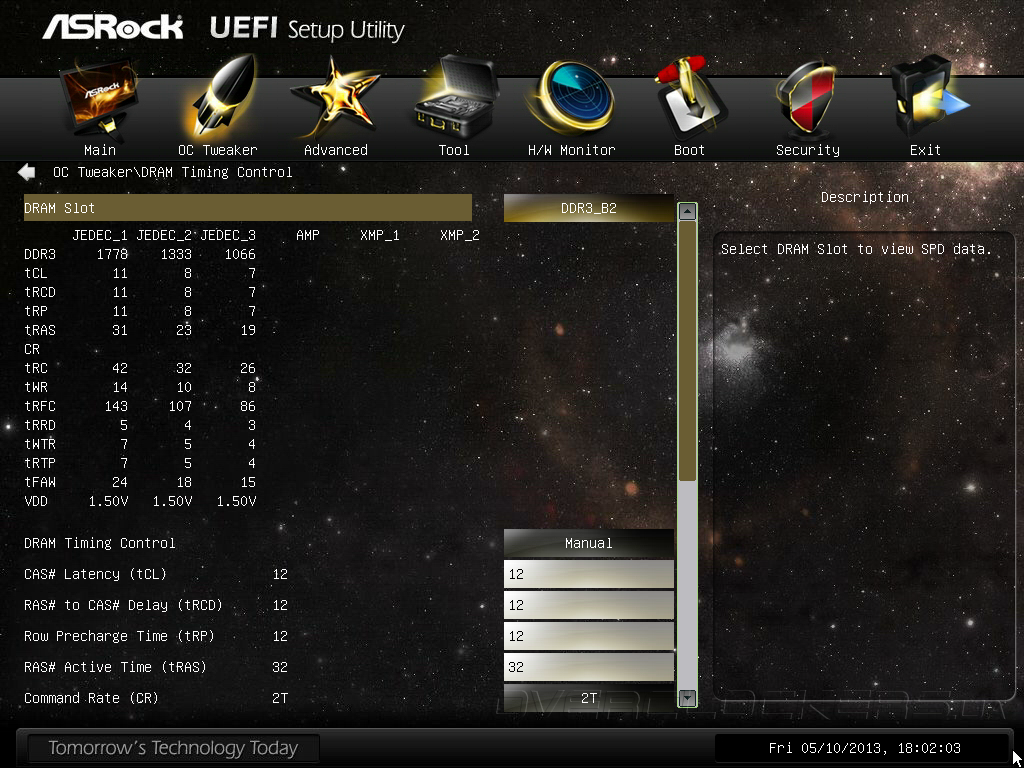This screenshot has width=1024, height=768.
Task: Switch to the Boot tab label
Action: point(690,150)
